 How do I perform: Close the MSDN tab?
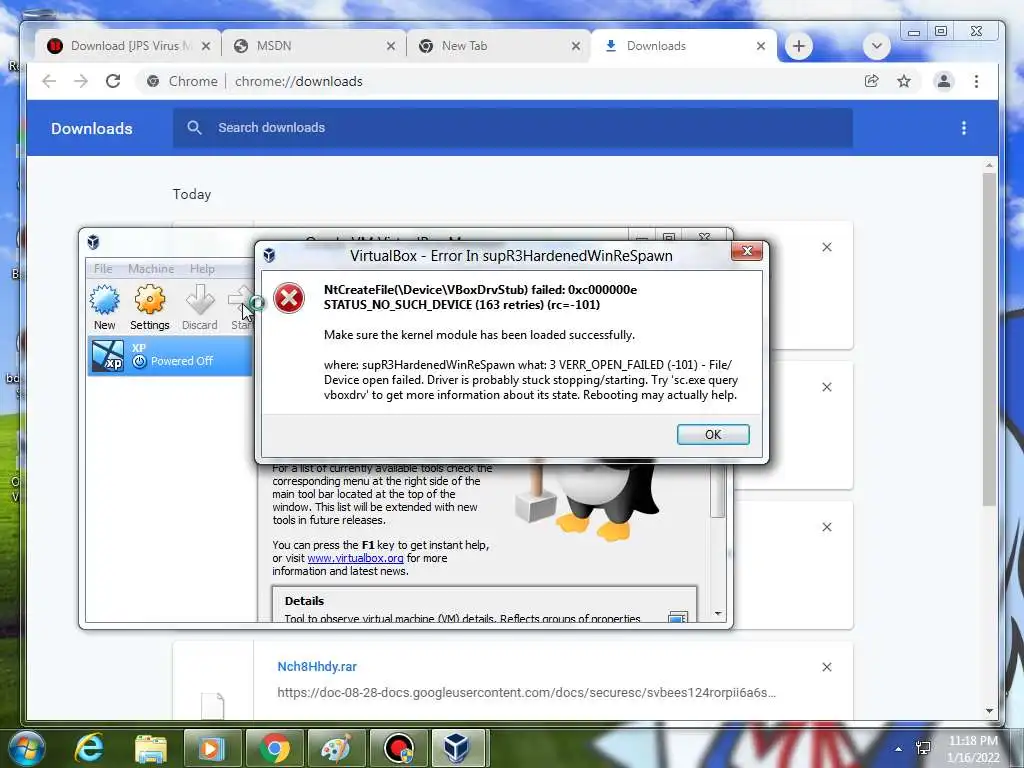coord(391,46)
